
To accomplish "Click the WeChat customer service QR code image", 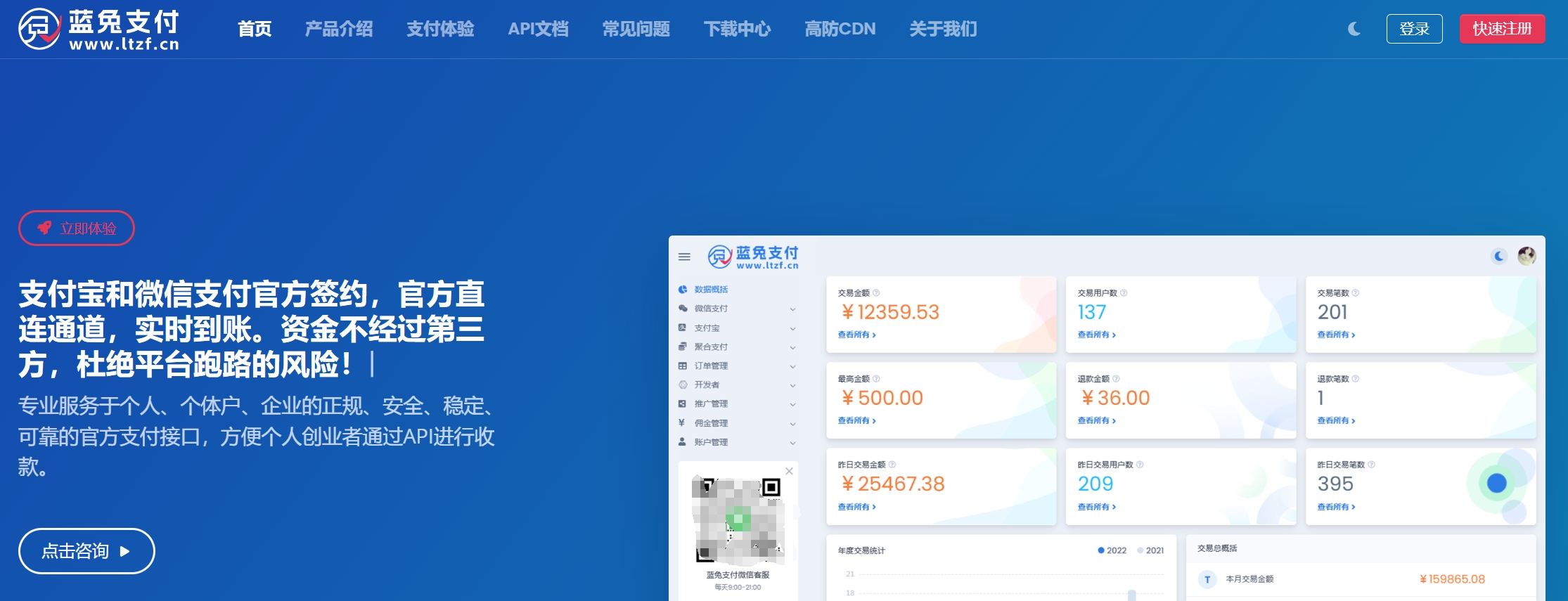I will tap(738, 520).
